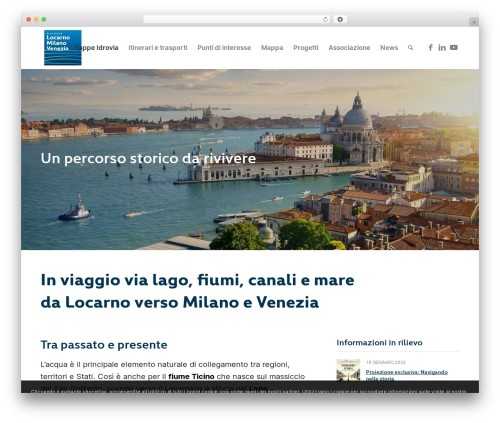Minimize window with yellow button

point(36,20)
